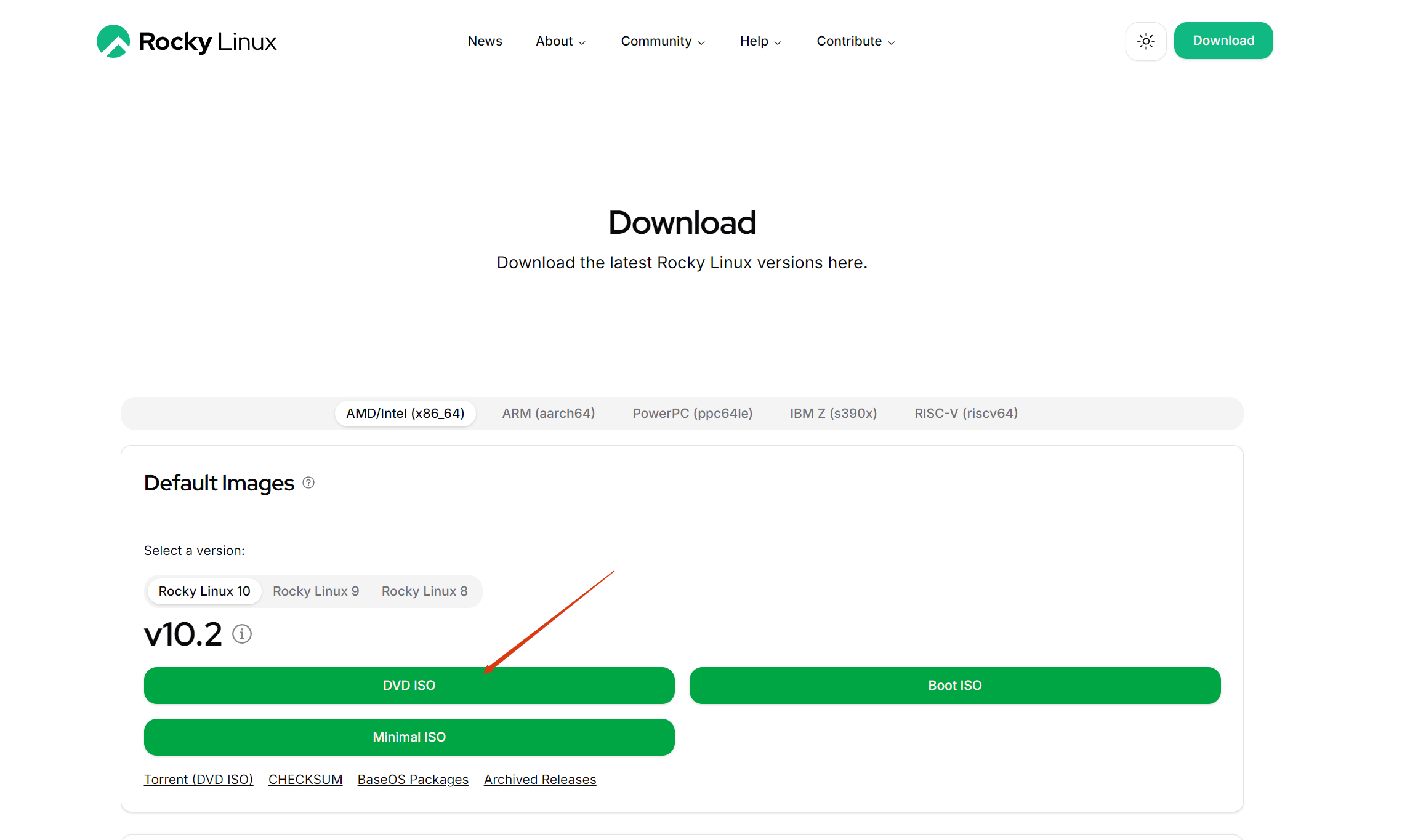Image resolution: width=1402 pixels, height=840 pixels.
Task: Select the Rocky Linux 8 version
Action: point(425,591)
